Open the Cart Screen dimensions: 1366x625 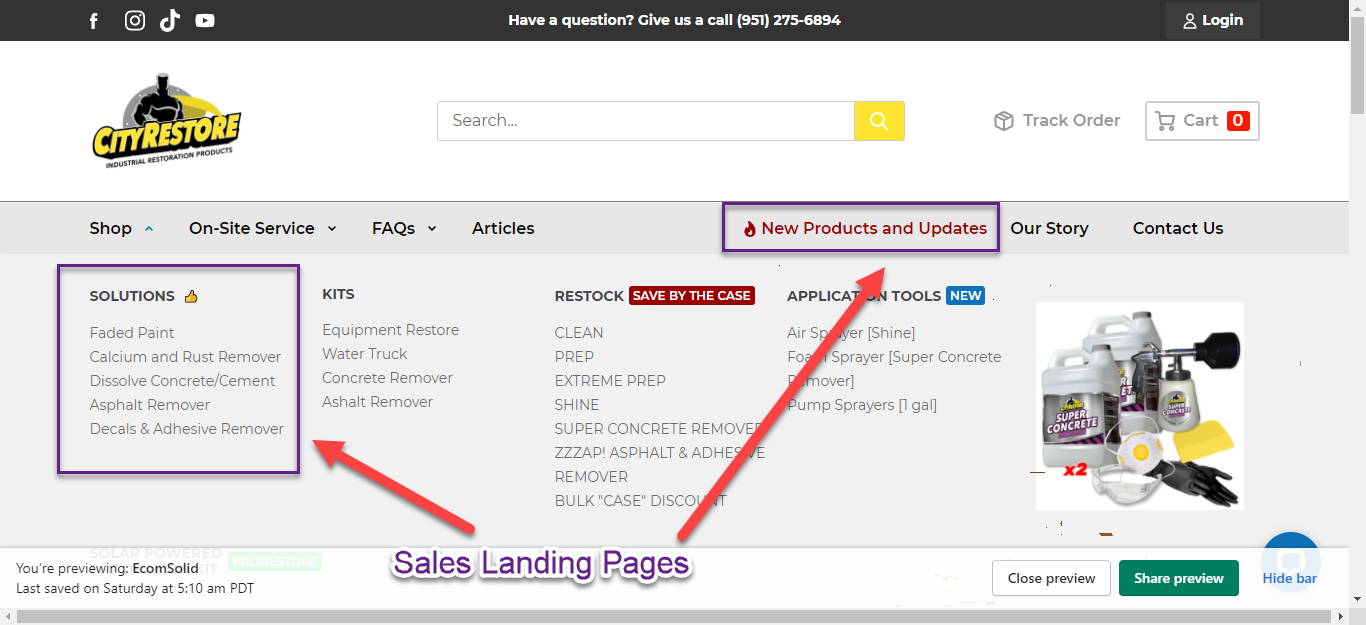(x=1202, y=120)
